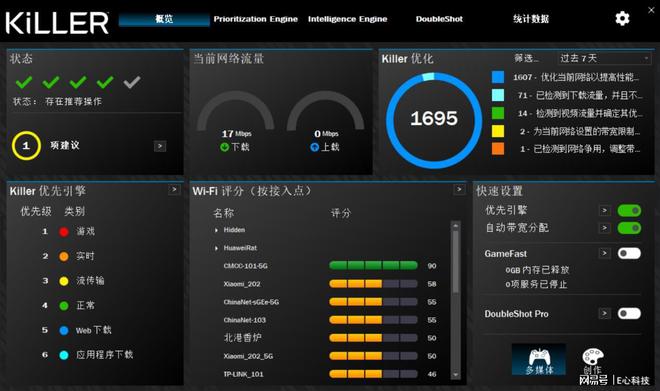This screenshot has height=391, width=660.
Task: Click the yellow 流传输 priority dot
Action: click(64, 281)
